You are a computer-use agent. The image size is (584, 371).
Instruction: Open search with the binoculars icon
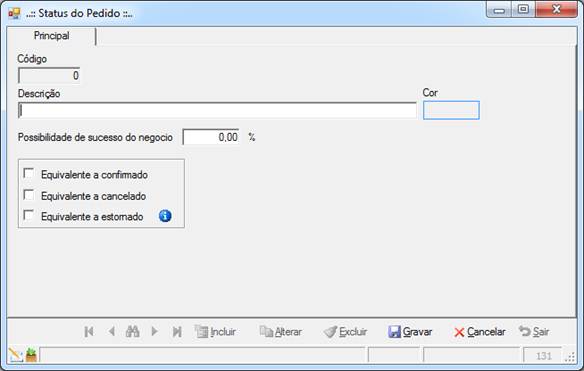(x=133, y=331)
